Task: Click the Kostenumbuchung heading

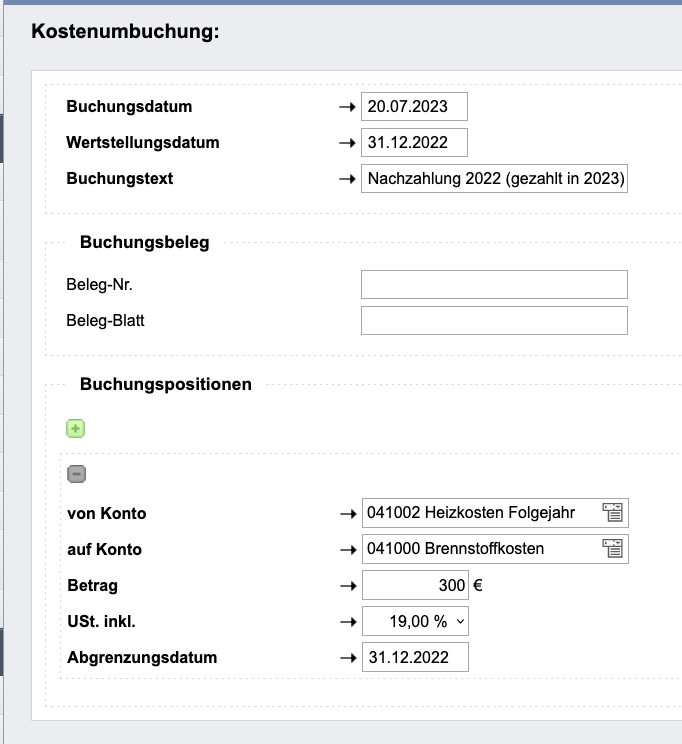Action: coord(125,31)
